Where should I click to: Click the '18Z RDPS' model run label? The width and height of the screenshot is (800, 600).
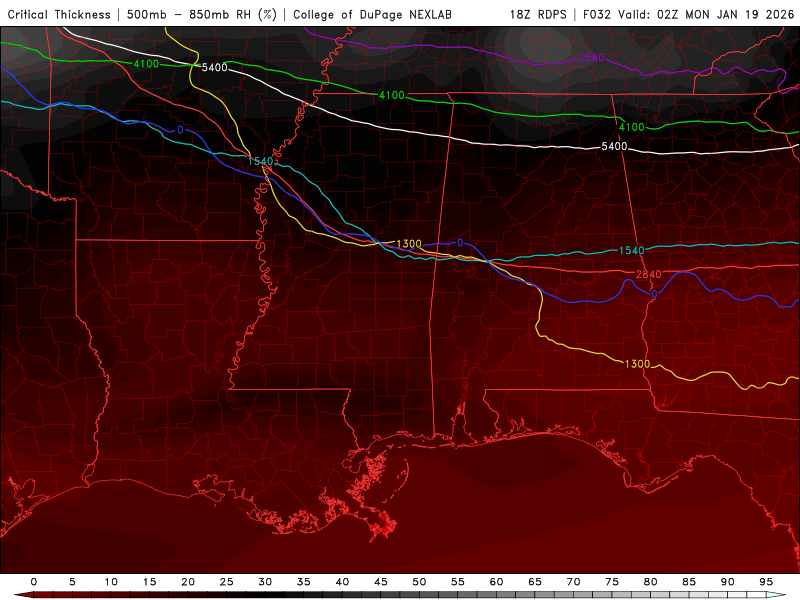point(538,15)
